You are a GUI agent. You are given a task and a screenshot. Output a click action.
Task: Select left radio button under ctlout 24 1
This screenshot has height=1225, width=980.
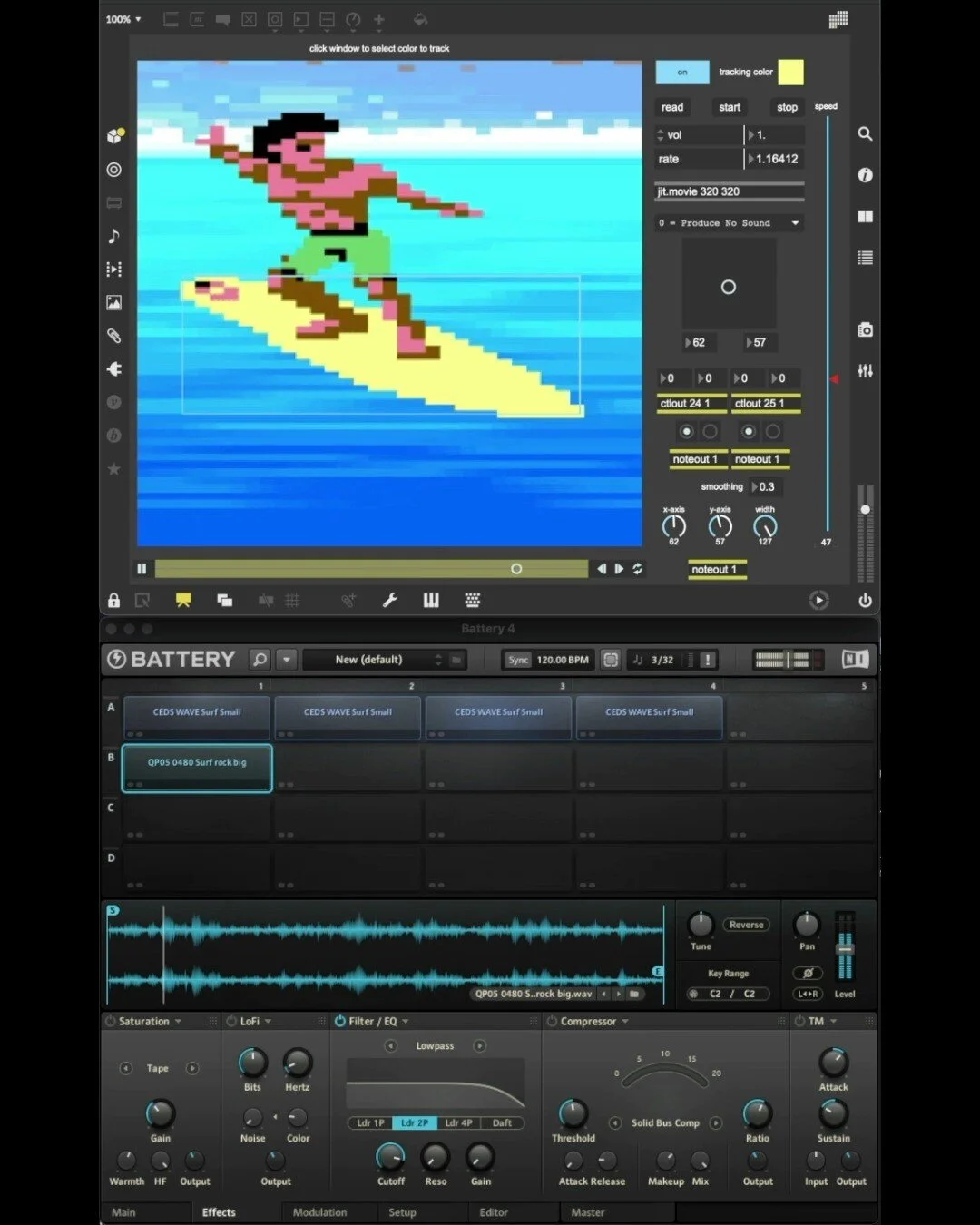[686, 431]
